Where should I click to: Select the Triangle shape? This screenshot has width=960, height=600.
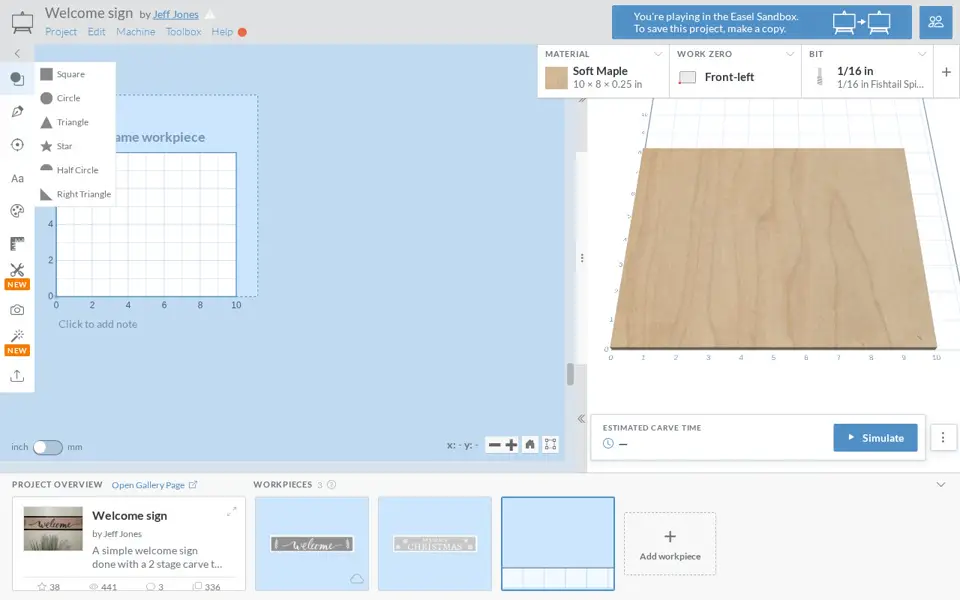tap(64, 122)
